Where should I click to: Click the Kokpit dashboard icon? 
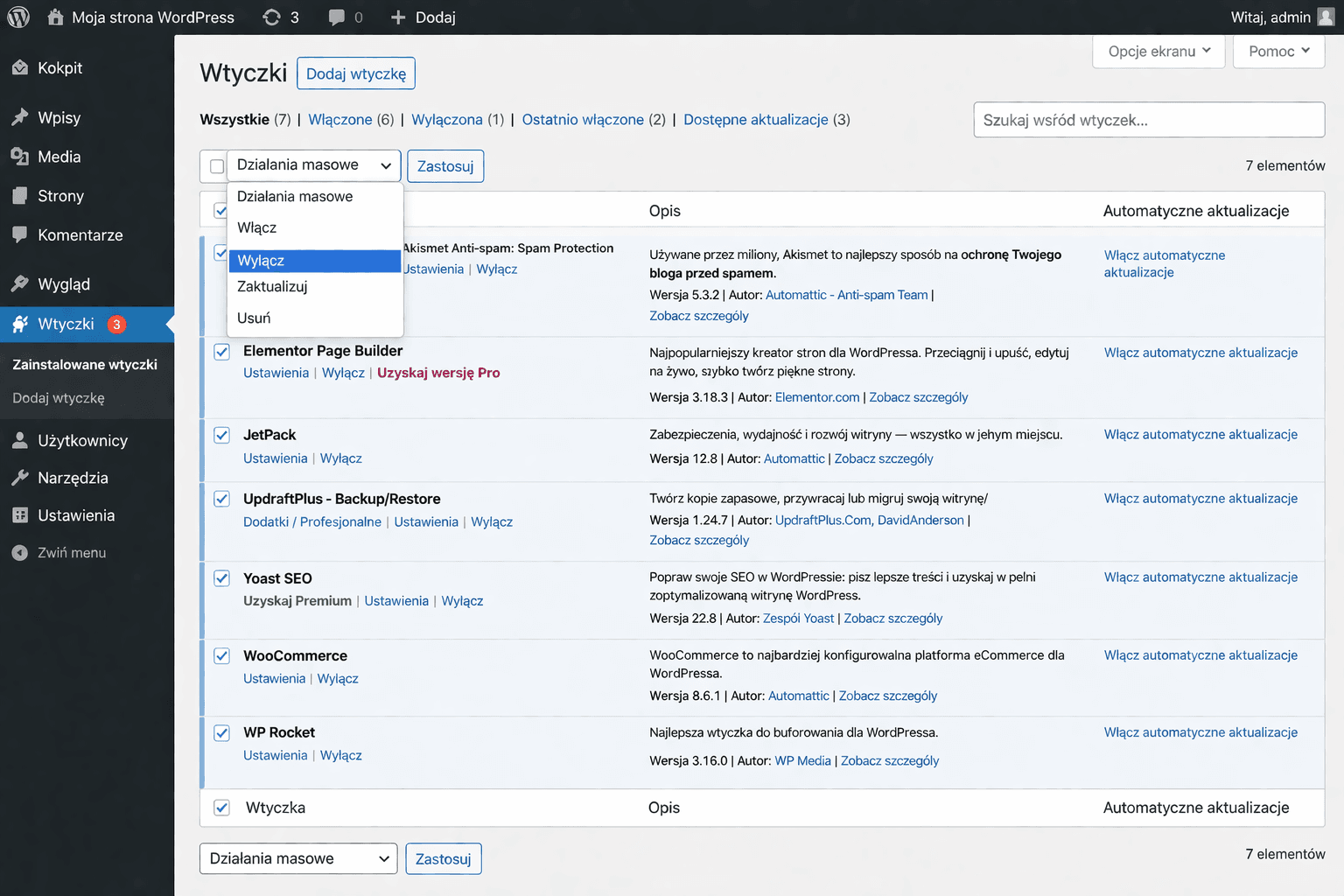[x=20, y=68]
